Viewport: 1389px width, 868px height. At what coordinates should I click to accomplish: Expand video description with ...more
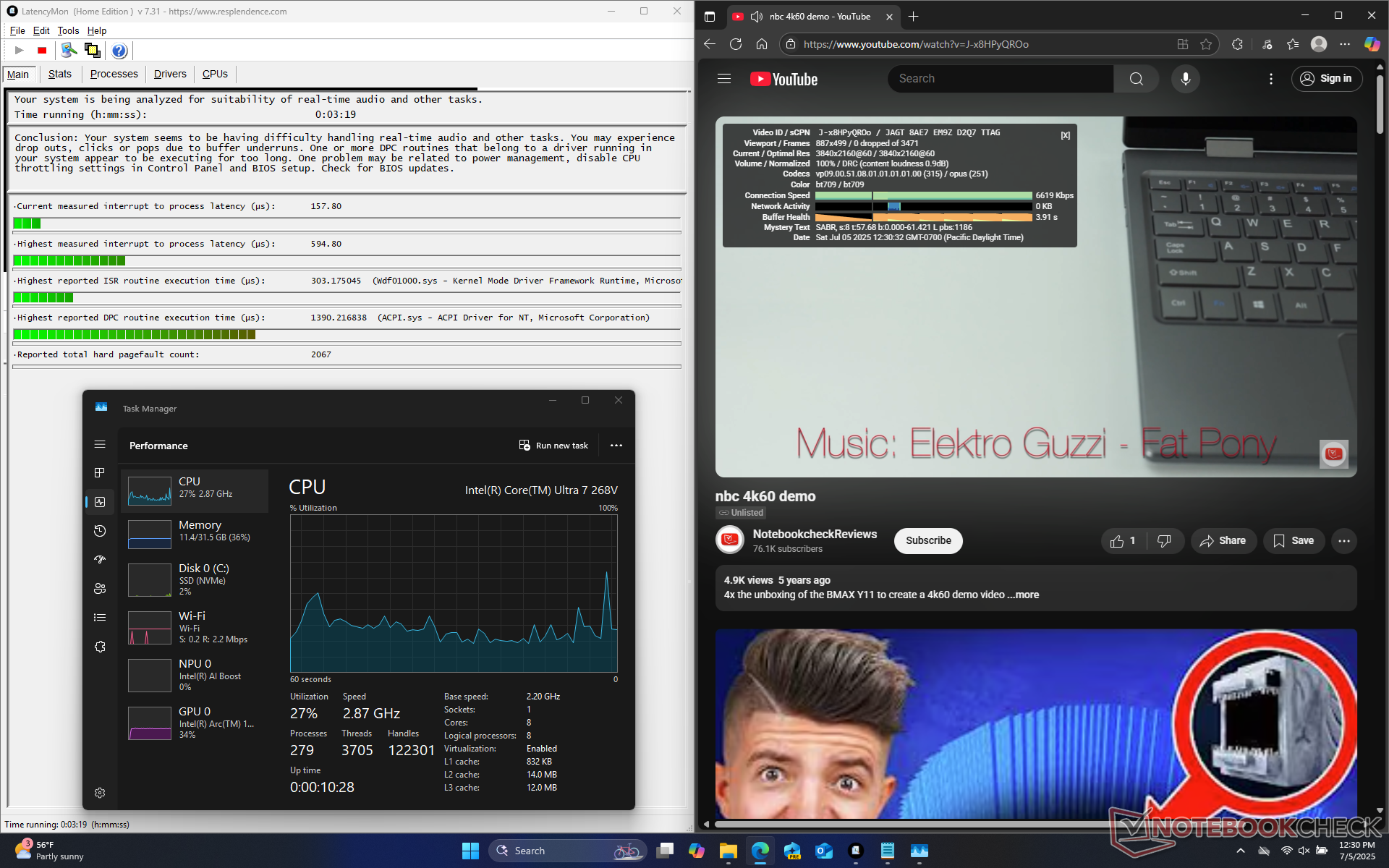point(1024,595)
